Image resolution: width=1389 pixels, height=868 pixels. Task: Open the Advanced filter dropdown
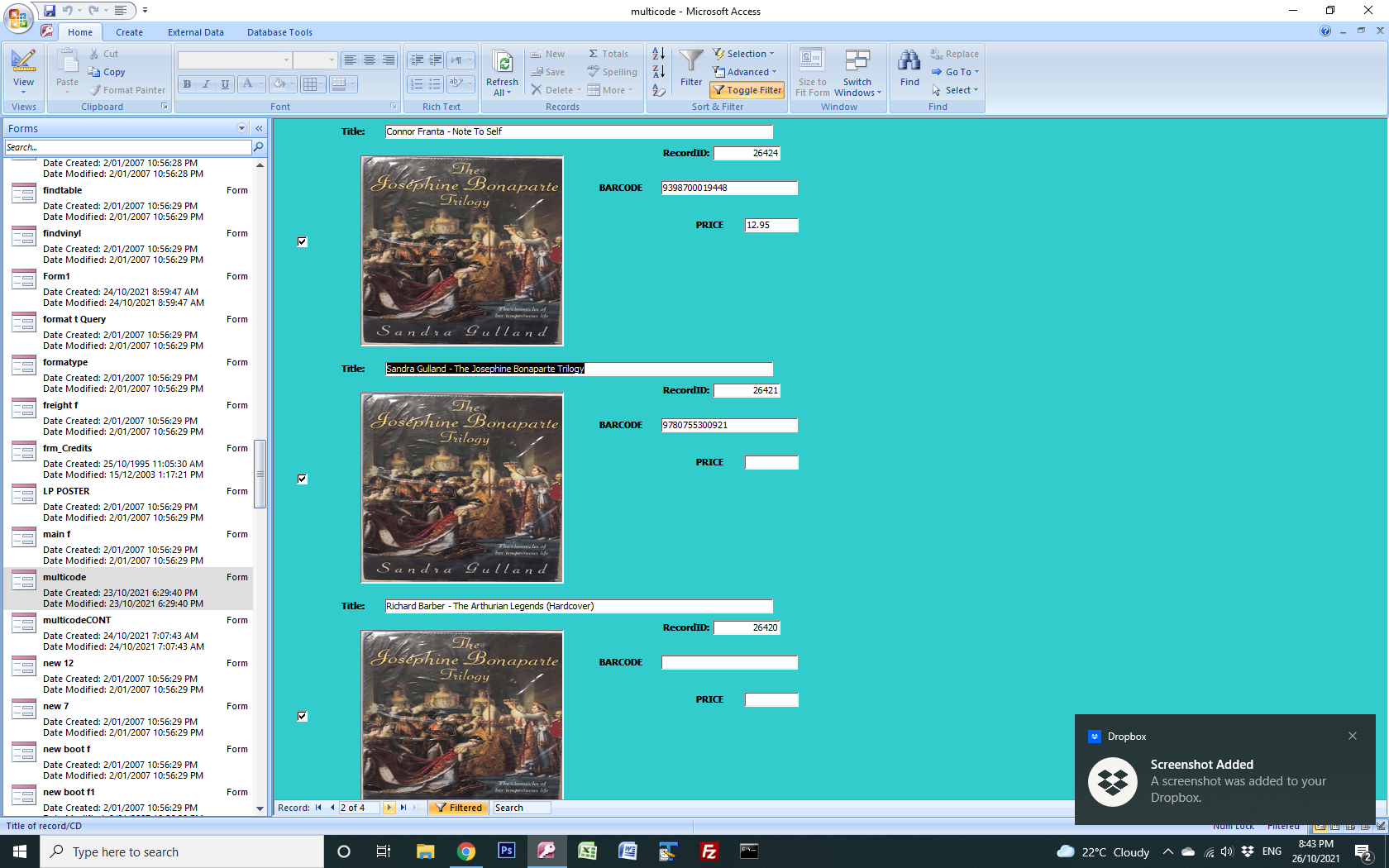(745, 72)
